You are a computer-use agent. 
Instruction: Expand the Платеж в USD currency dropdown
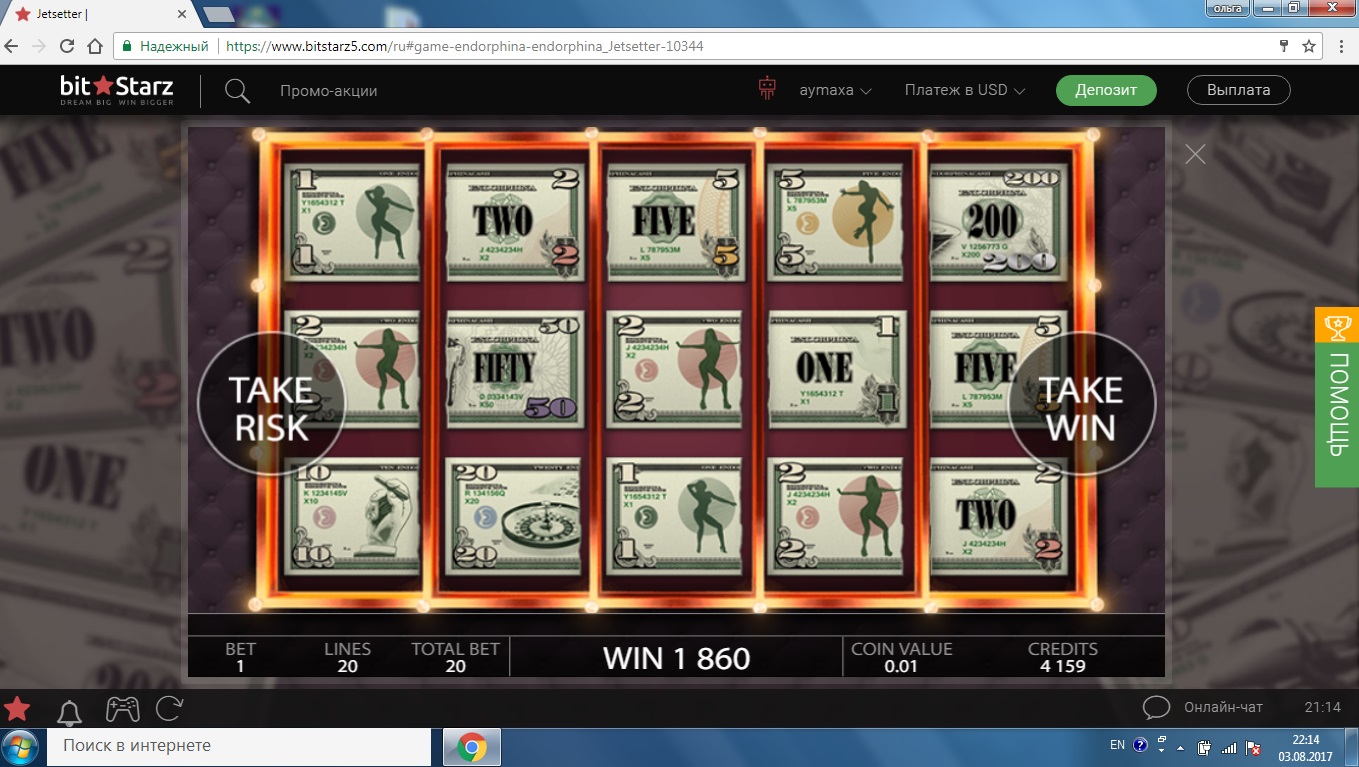(965, 90)
